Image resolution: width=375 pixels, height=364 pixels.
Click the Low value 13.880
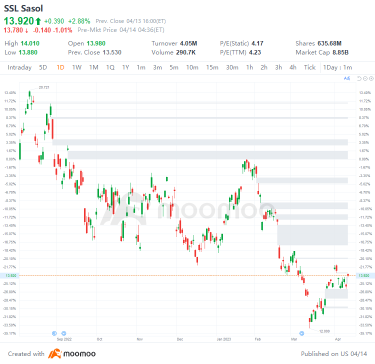tap(28, 53)
